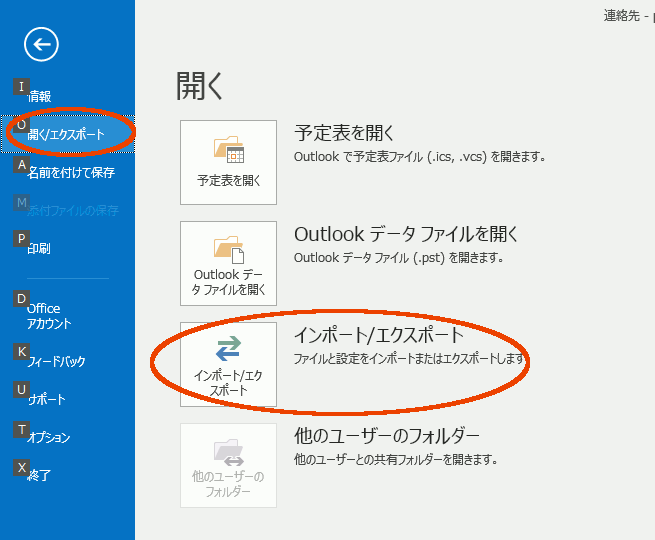Go to Office アカウント settings

[x=49, y=316]
